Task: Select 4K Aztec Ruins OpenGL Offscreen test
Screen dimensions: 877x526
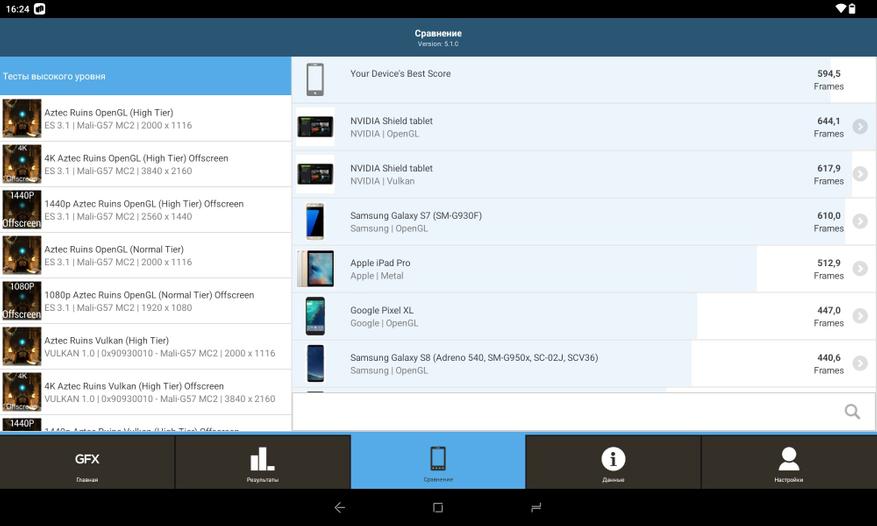Action: coord(145,164)
